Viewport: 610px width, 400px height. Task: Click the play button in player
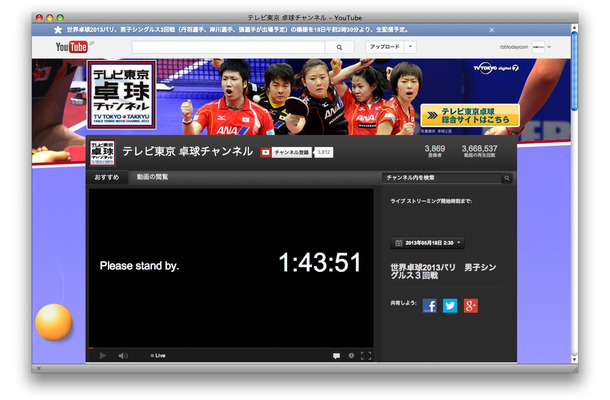pyautogui.click(x=103, y=355)
